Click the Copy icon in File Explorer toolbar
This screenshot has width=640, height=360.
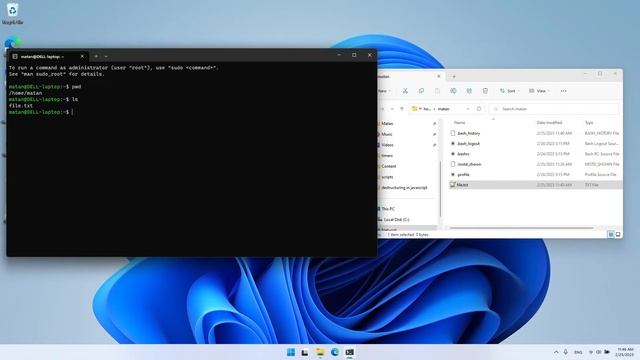click(421, 91)
